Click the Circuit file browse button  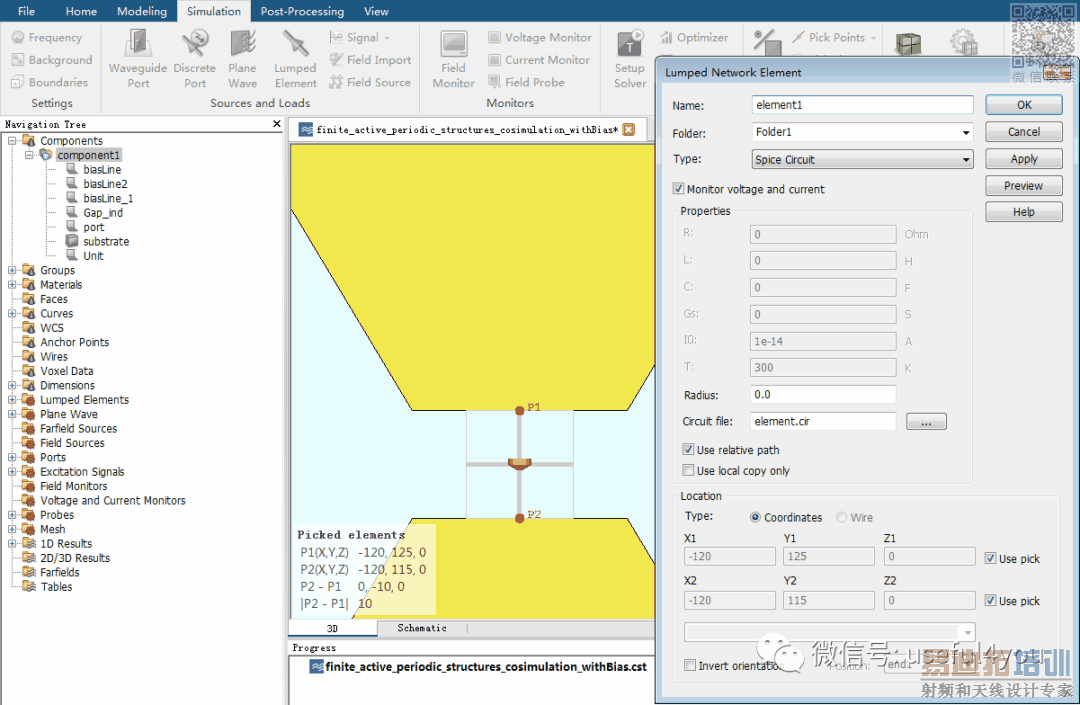point(925,423)
